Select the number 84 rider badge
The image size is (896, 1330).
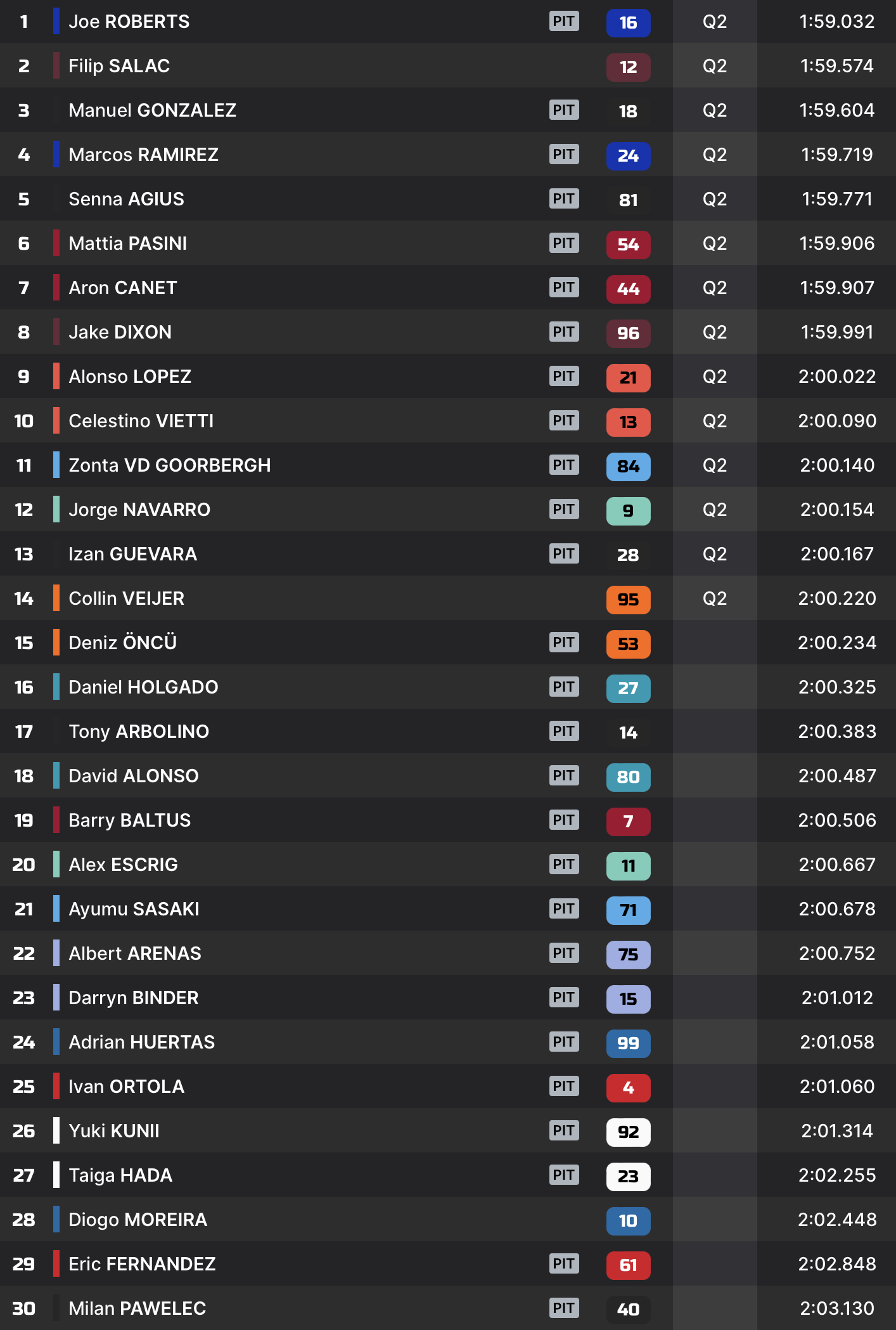pyautogui.click(x=628, y=467)
